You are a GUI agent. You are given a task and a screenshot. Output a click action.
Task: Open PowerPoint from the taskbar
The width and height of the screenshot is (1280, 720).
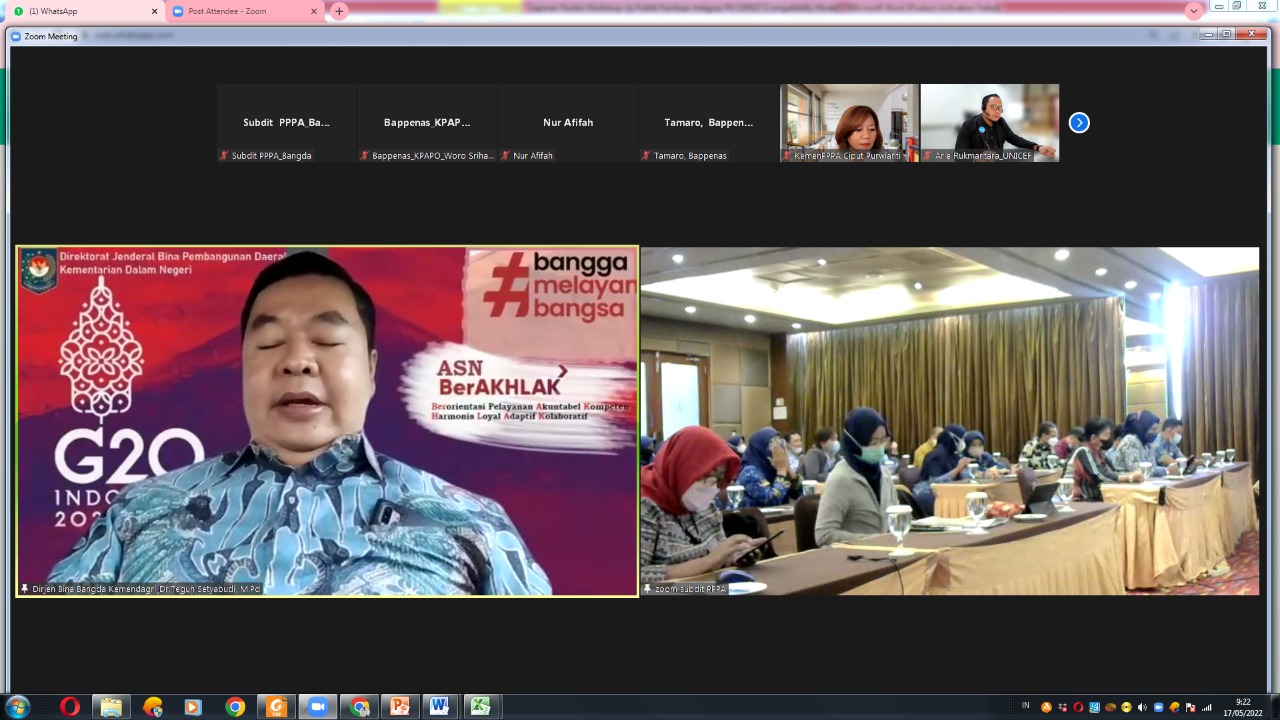tap(399, 707)
